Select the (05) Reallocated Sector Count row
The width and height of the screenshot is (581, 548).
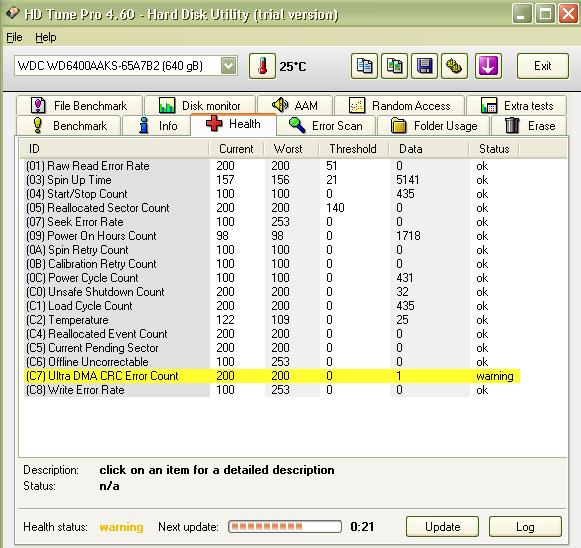[x=272, y=208]
